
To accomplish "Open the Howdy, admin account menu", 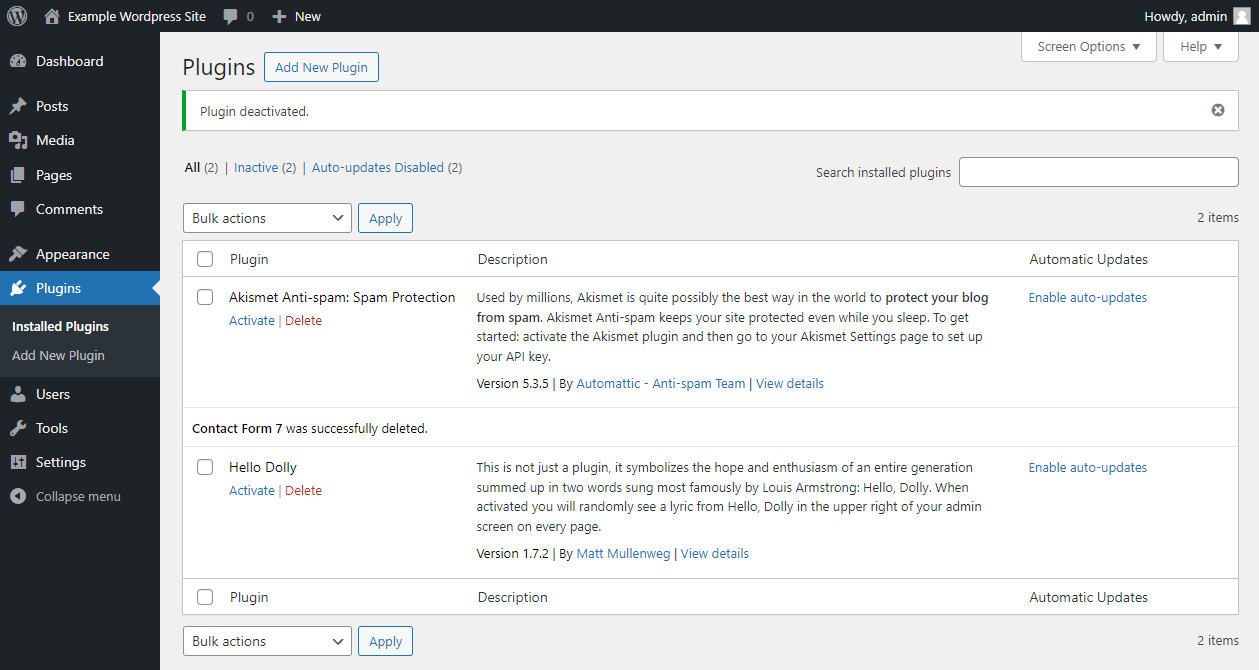I will point(1197,16).
